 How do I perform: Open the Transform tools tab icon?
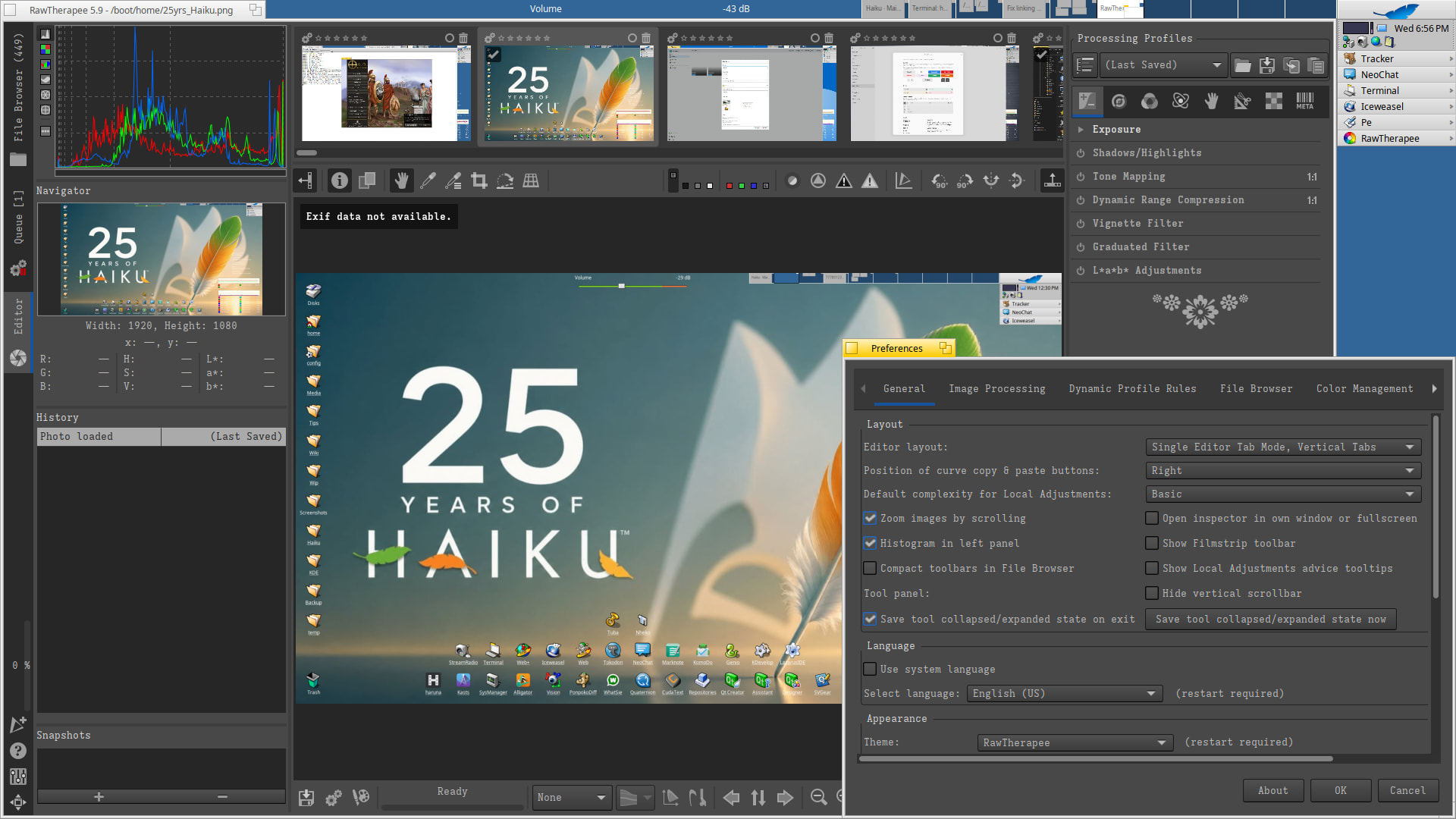1242,101
